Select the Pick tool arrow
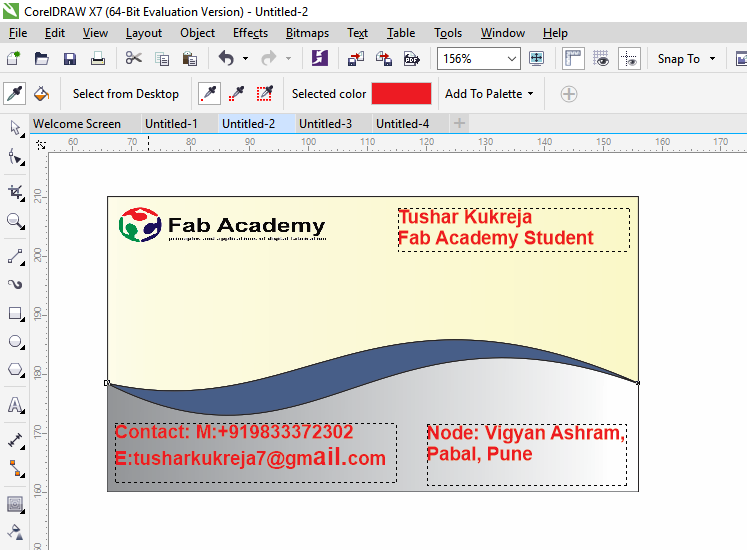This screenshot has width=747, height=550. [x=16, y=128]
